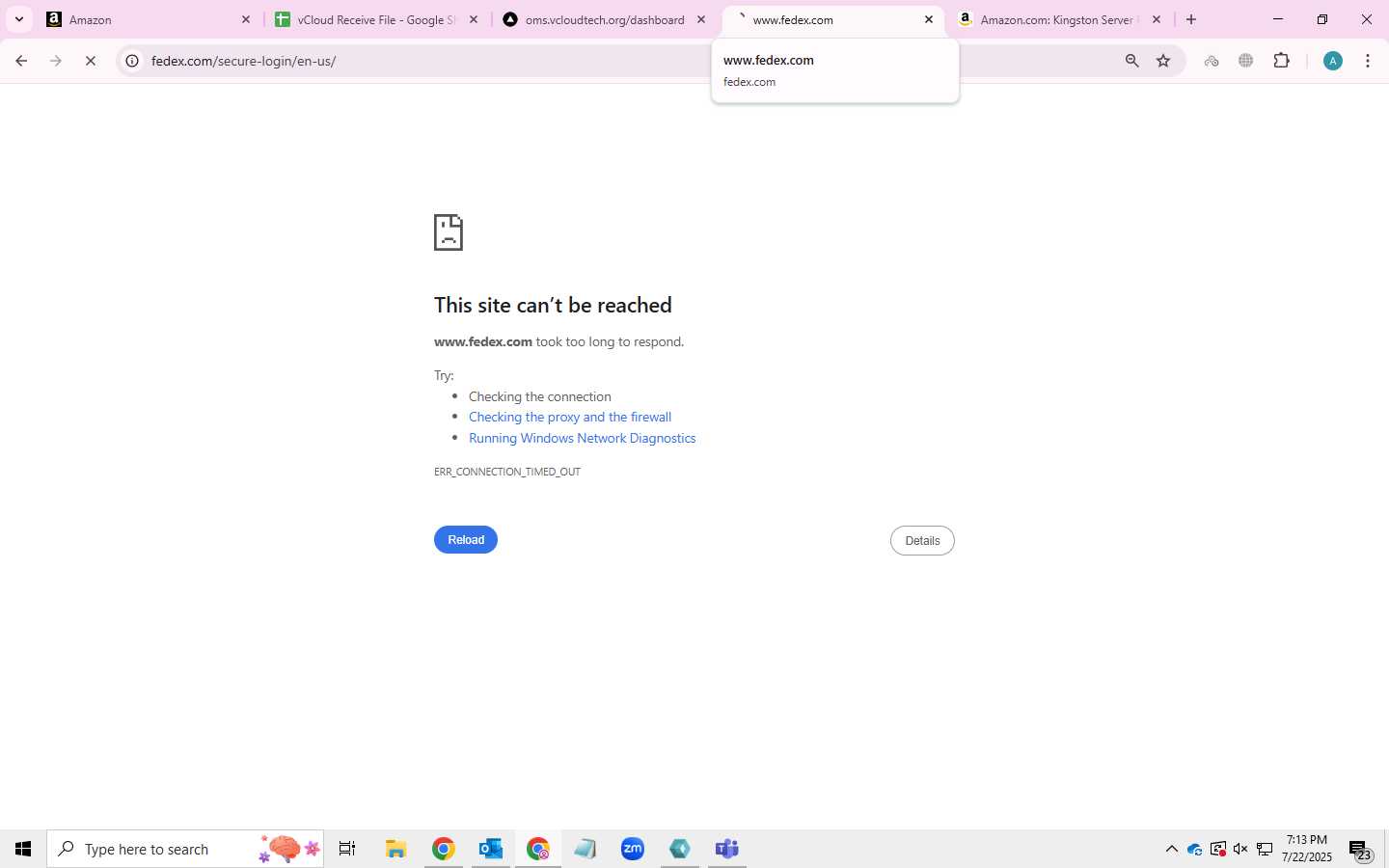Screen dimensions: 1389x868
Task: Click ERR_CONNECTION_TIMED_OUT error code text
Action: click(x=507, y=472)
